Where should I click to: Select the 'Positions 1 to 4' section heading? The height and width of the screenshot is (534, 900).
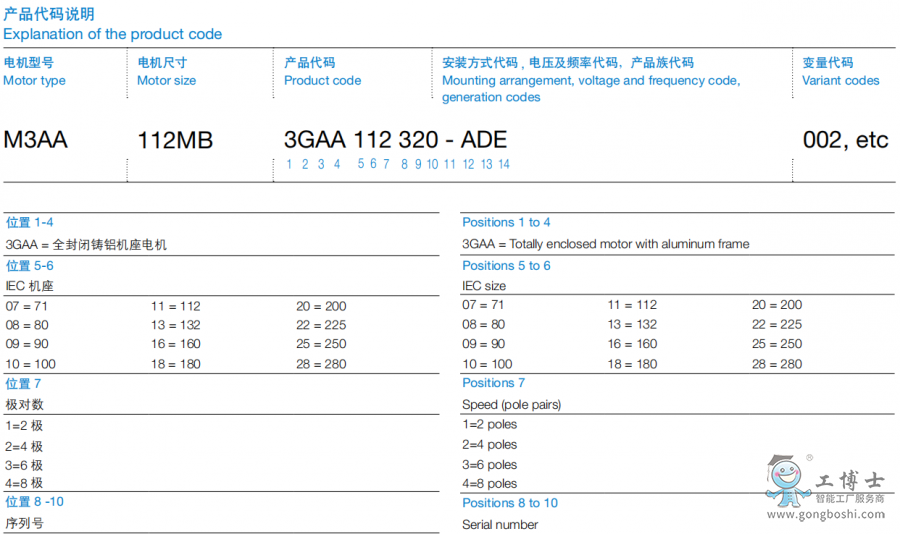click(x=506, y=222)
